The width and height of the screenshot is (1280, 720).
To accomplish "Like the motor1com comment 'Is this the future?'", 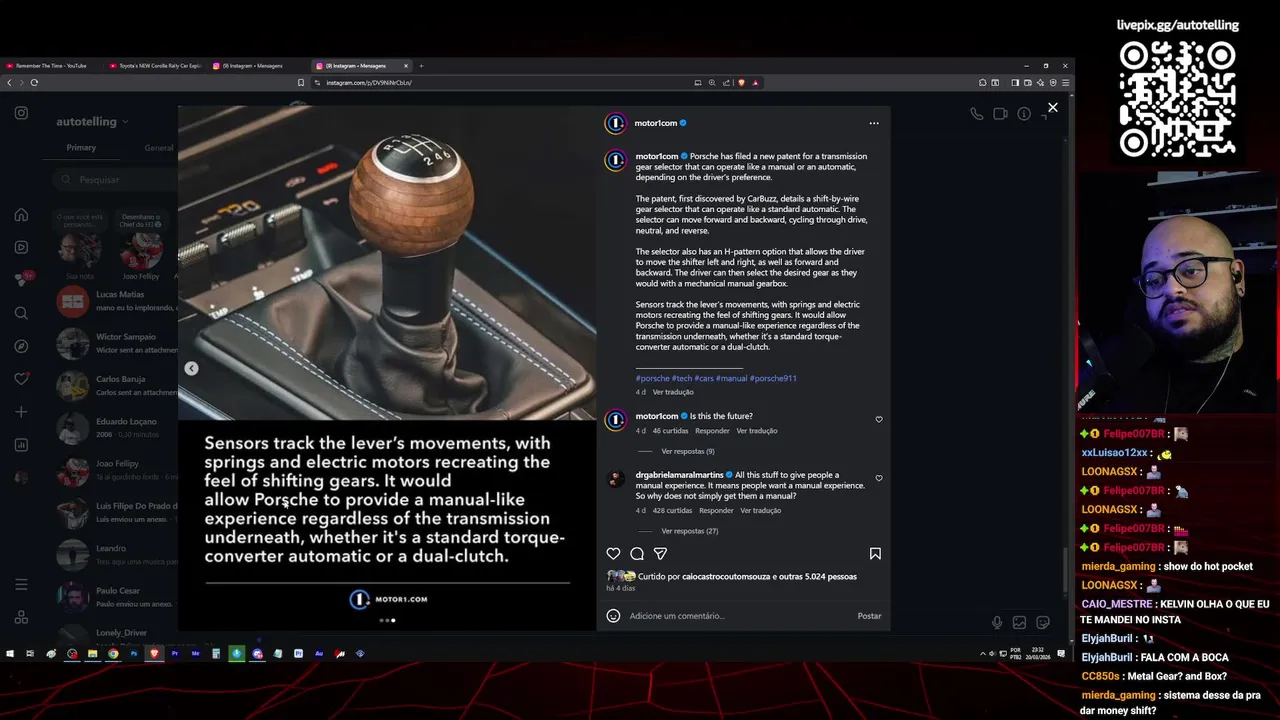I will tap(879, 419).
